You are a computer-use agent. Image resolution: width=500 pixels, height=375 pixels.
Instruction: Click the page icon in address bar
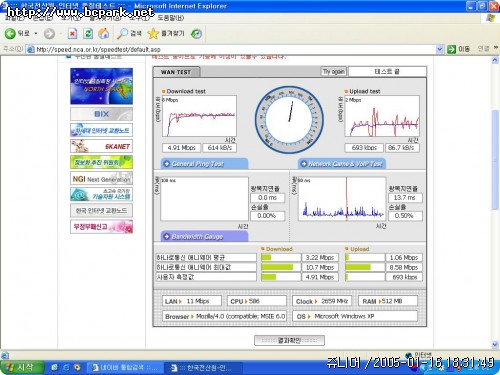click(x=30, y=49)
